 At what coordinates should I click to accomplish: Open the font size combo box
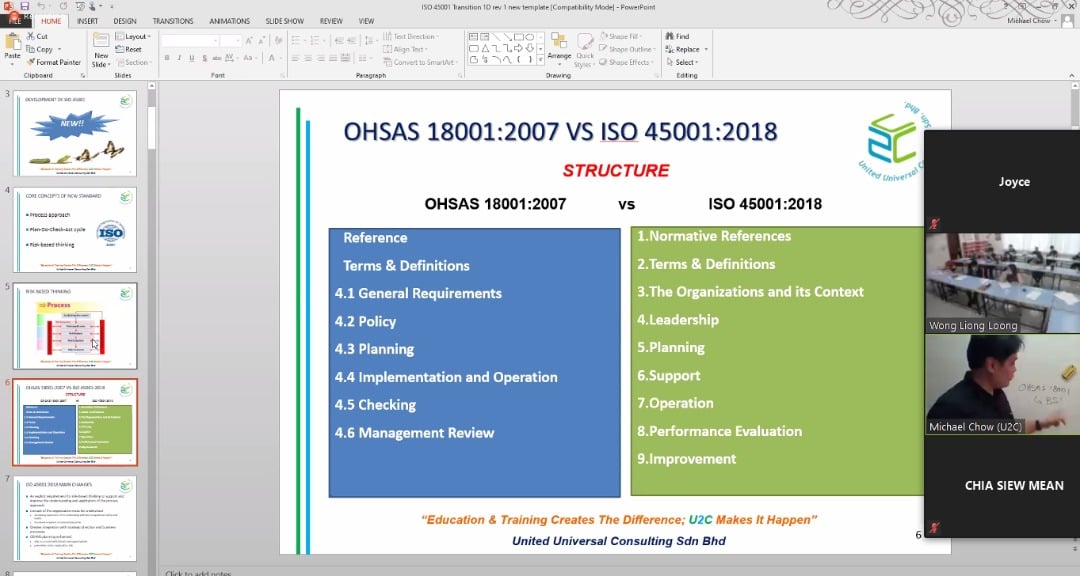pyautogui.click(x=230, y=41)
